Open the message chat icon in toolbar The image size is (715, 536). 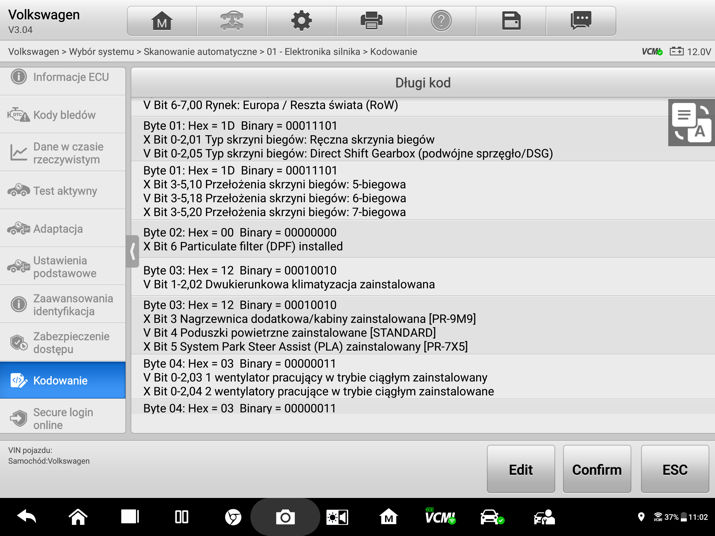[581, 21]
